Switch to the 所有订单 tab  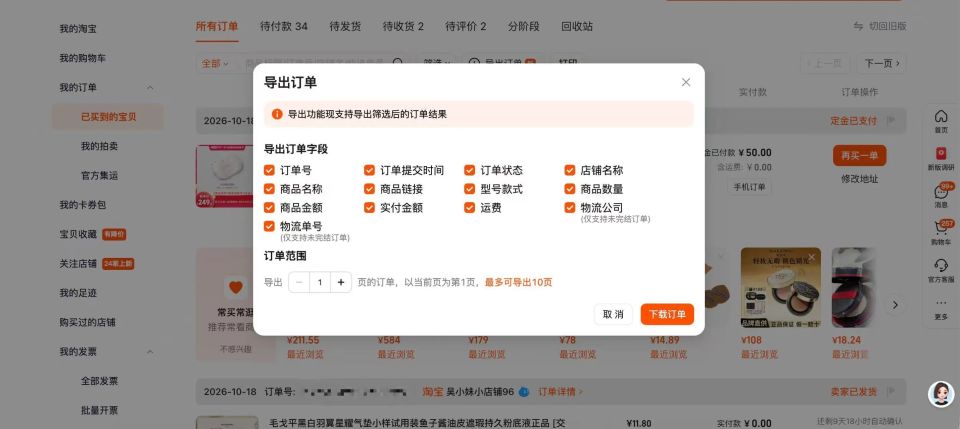tap(217, 26)
